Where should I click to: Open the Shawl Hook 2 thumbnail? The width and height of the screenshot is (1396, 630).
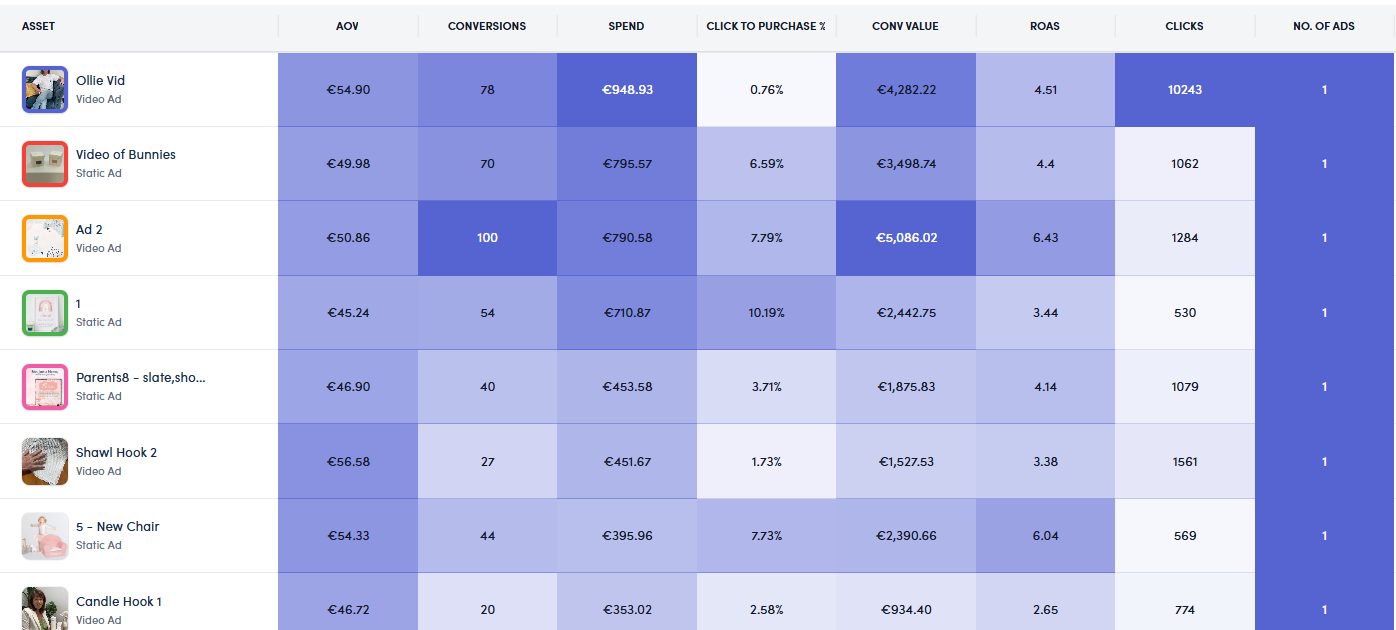45,461
